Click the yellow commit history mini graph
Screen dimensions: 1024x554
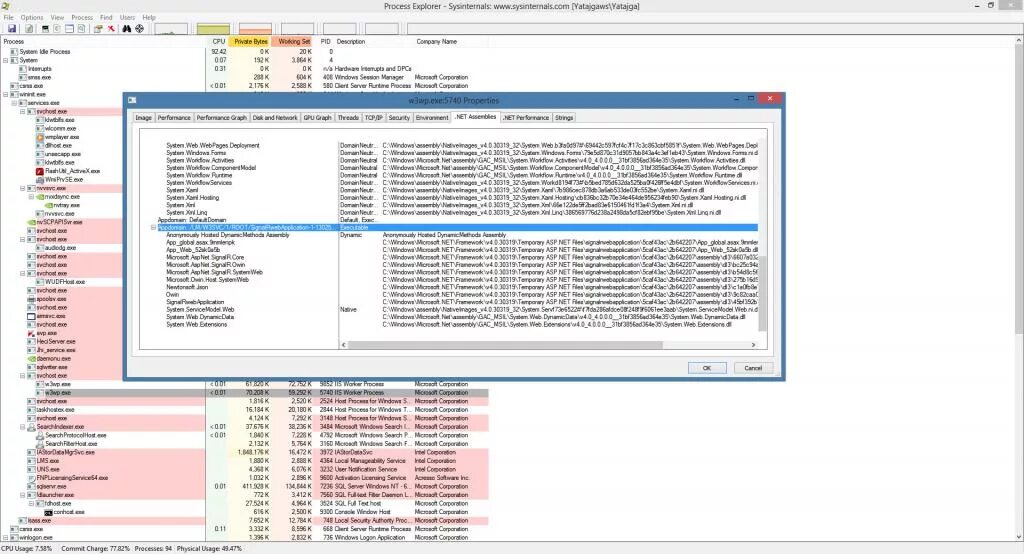tap(214, 29)
